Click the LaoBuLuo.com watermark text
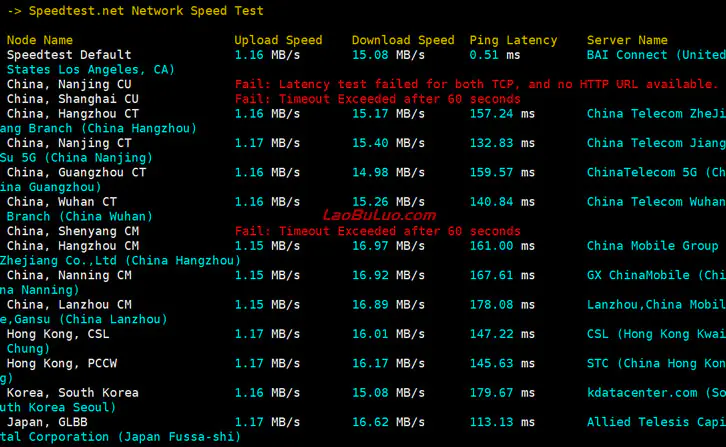Screen dimensions: 726x447 (379, 215)
